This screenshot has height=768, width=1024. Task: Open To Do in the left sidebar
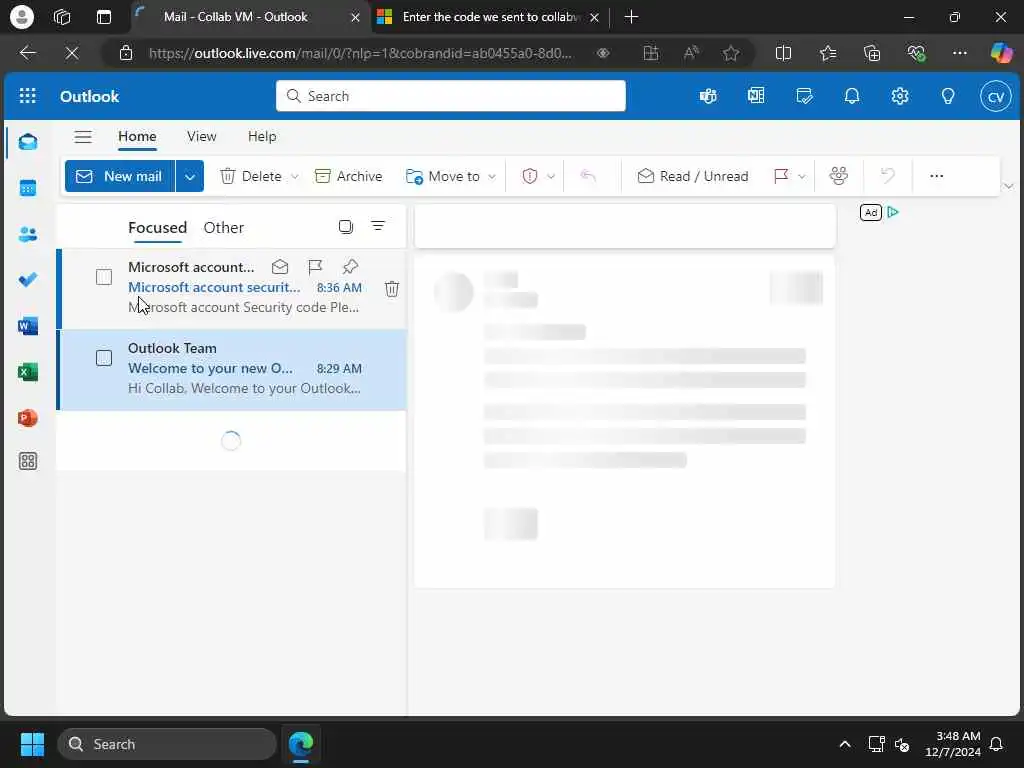[28, 280]
